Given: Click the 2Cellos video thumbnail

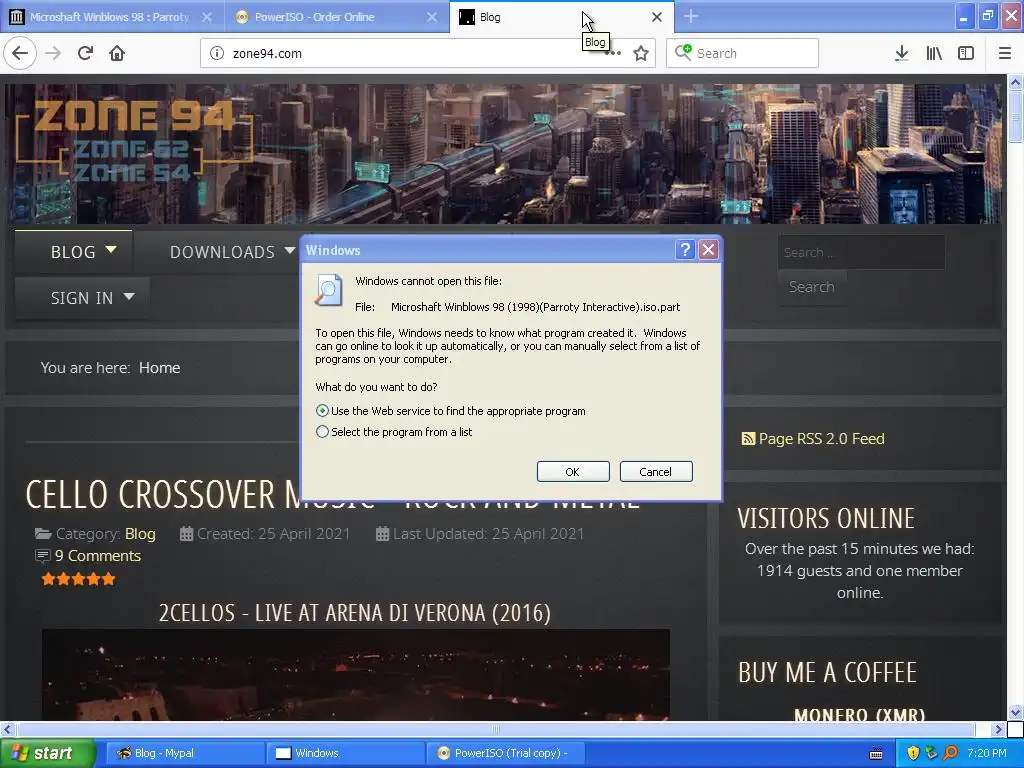Looking at the screenshot, I should coord(356,675).
